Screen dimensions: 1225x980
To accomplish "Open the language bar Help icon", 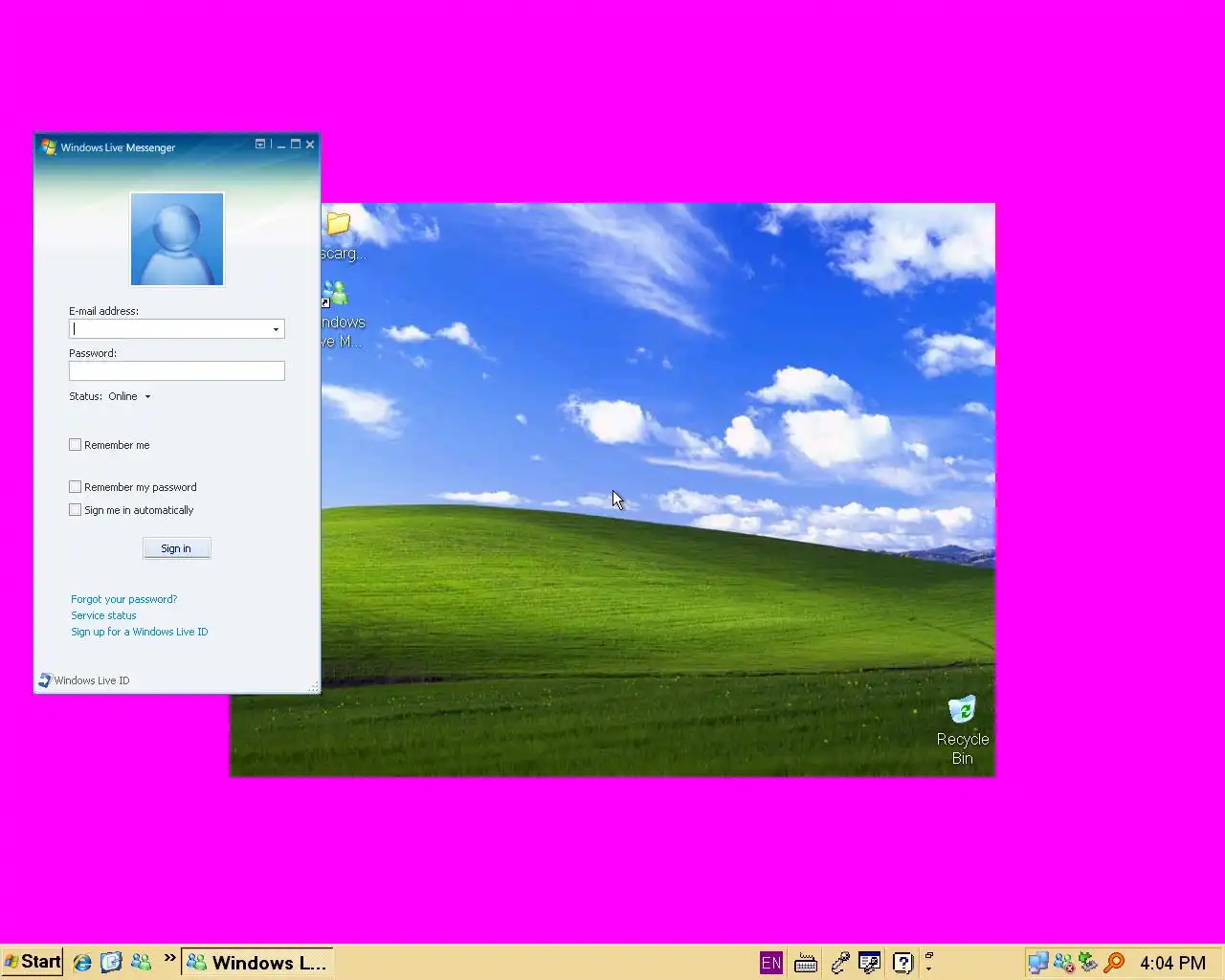I will (902, 963).
